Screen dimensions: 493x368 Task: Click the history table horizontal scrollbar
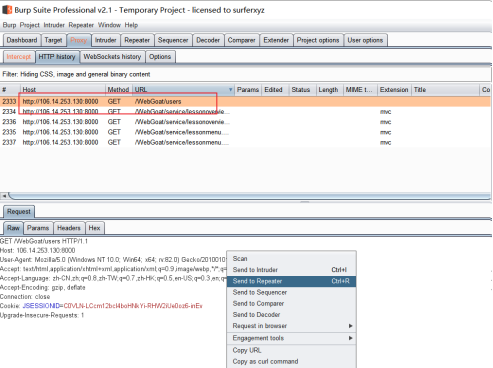tap(249, 196)
